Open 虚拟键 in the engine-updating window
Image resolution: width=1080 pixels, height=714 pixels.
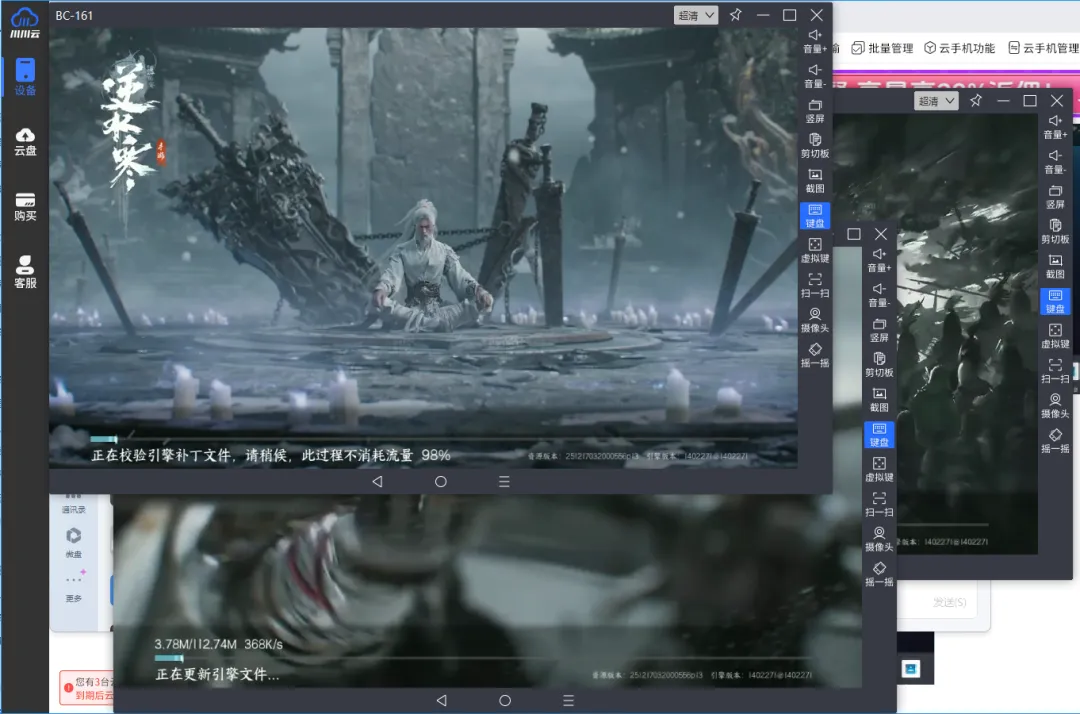[x=879, y=470]
